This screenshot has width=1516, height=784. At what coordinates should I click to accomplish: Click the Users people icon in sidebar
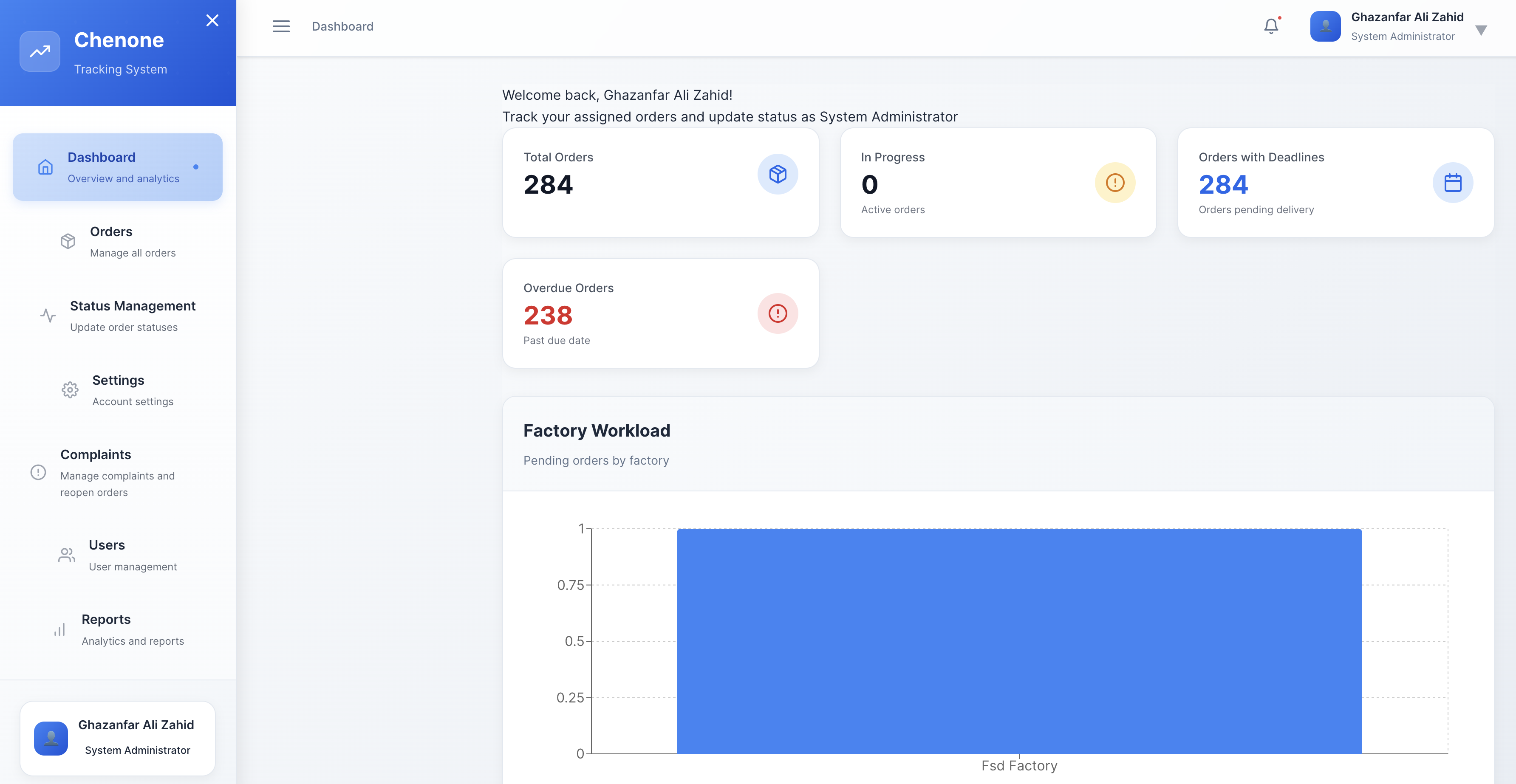67,555
